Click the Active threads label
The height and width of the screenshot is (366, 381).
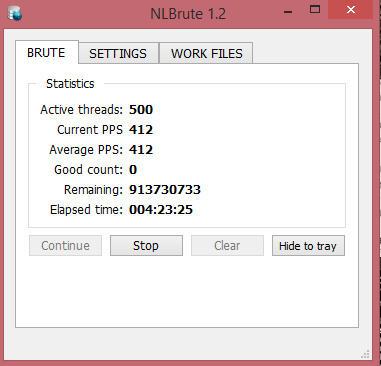(x=82, y=110)
